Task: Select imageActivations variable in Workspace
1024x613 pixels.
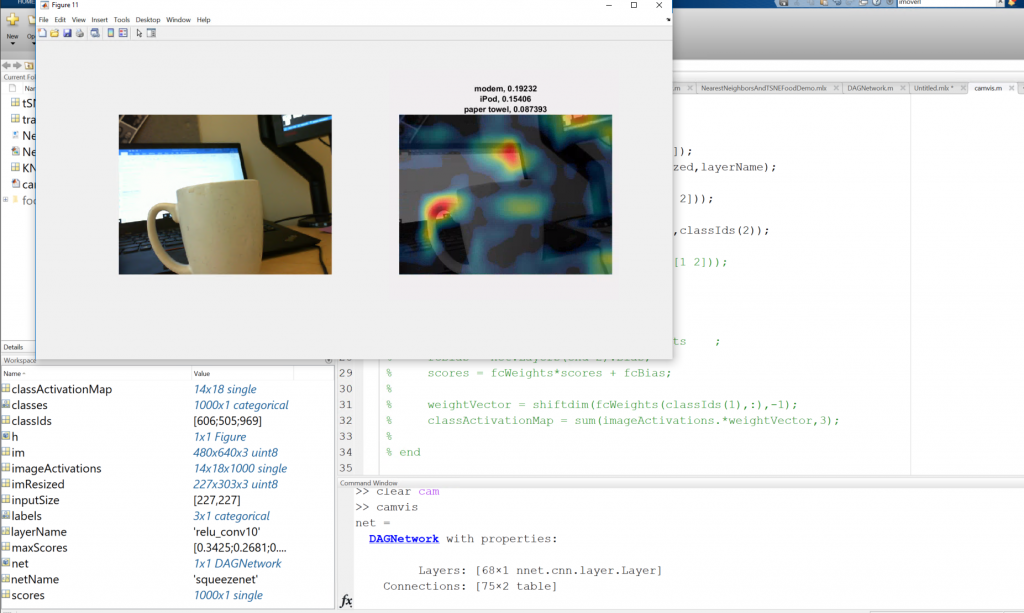Action: coord(56,468)
